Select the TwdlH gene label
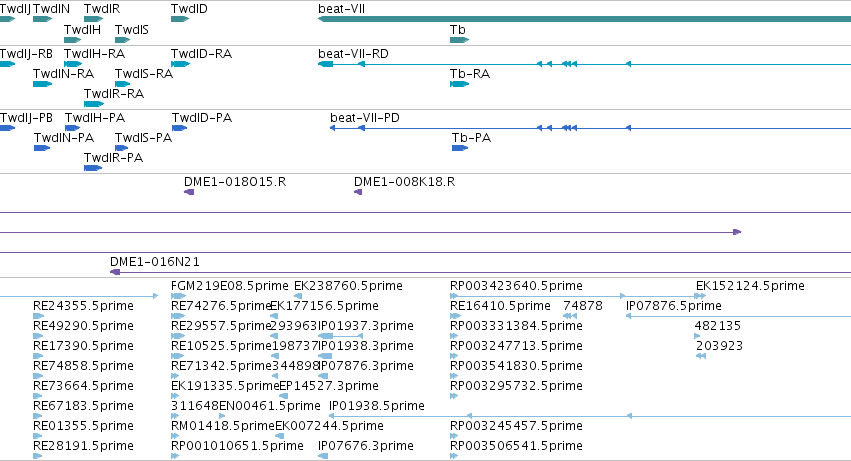Image resolution: width=851 pixels, height=461 pixels. click(x=82, y=30)
